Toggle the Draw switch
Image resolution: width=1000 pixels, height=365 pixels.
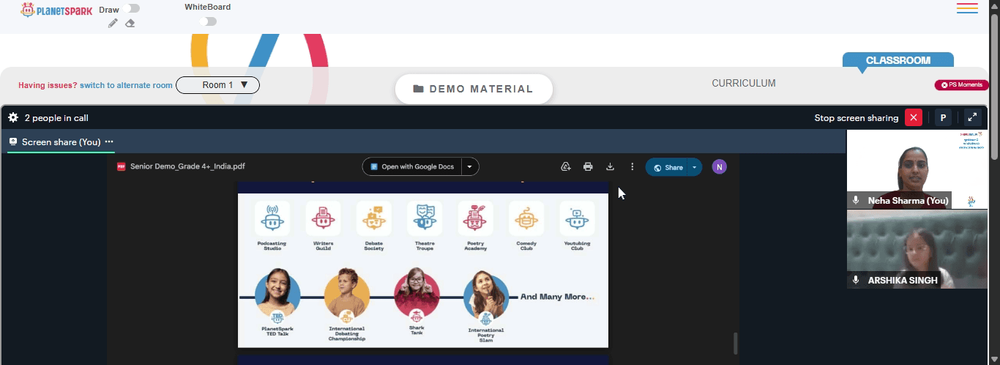pyautogui.click(x=133, y=8)
